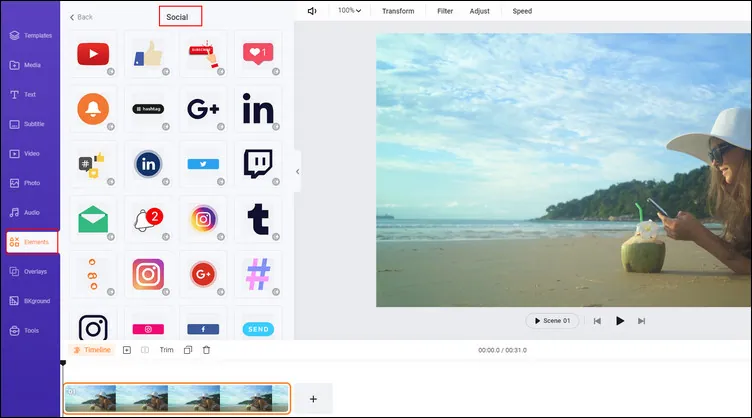This screenshot has width=752, height=418.
Task: Trim the selected clip
Action: pos(166,350)
